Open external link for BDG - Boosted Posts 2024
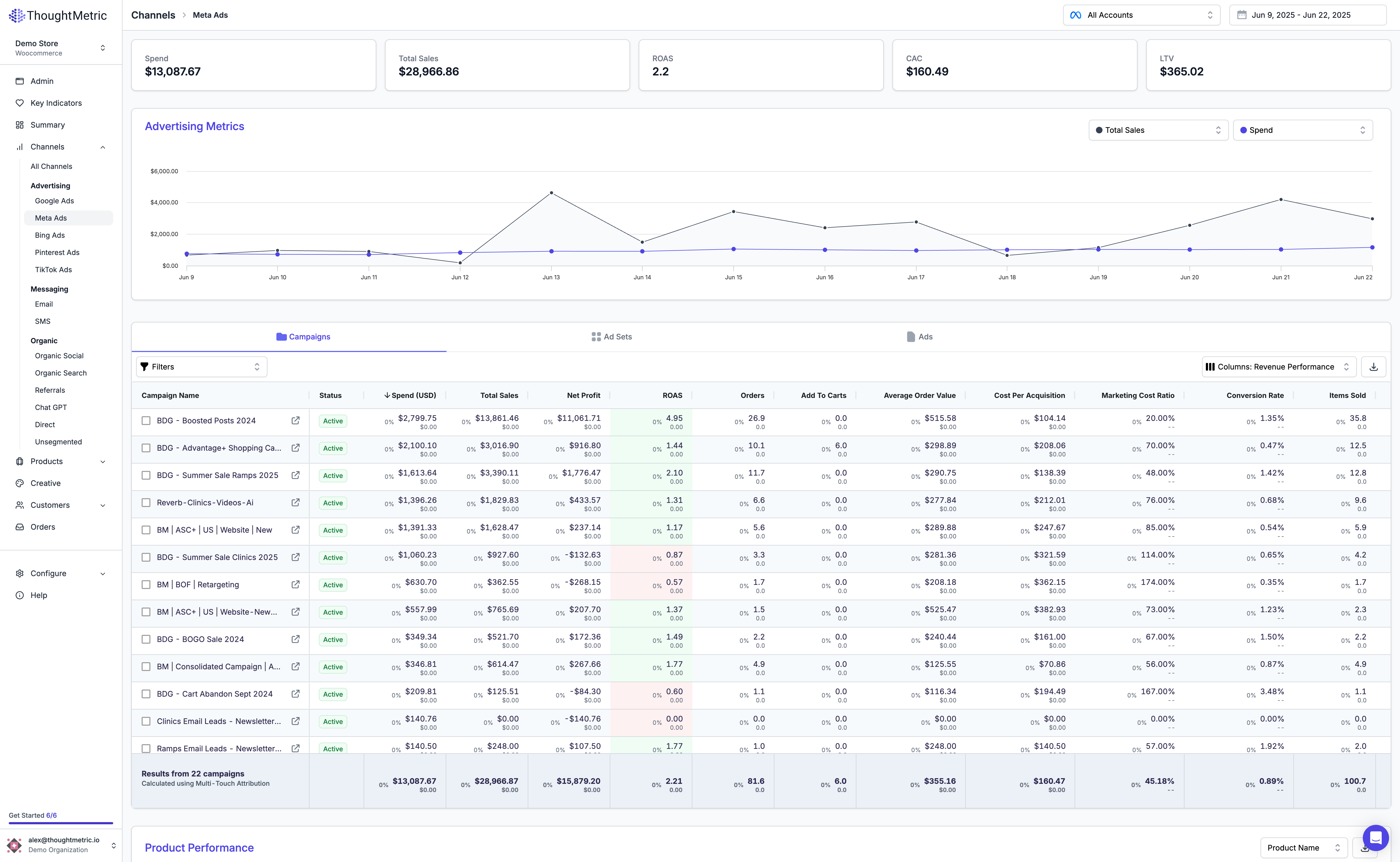The width and height of the screenshot is (1400, 862). (295, 421)
